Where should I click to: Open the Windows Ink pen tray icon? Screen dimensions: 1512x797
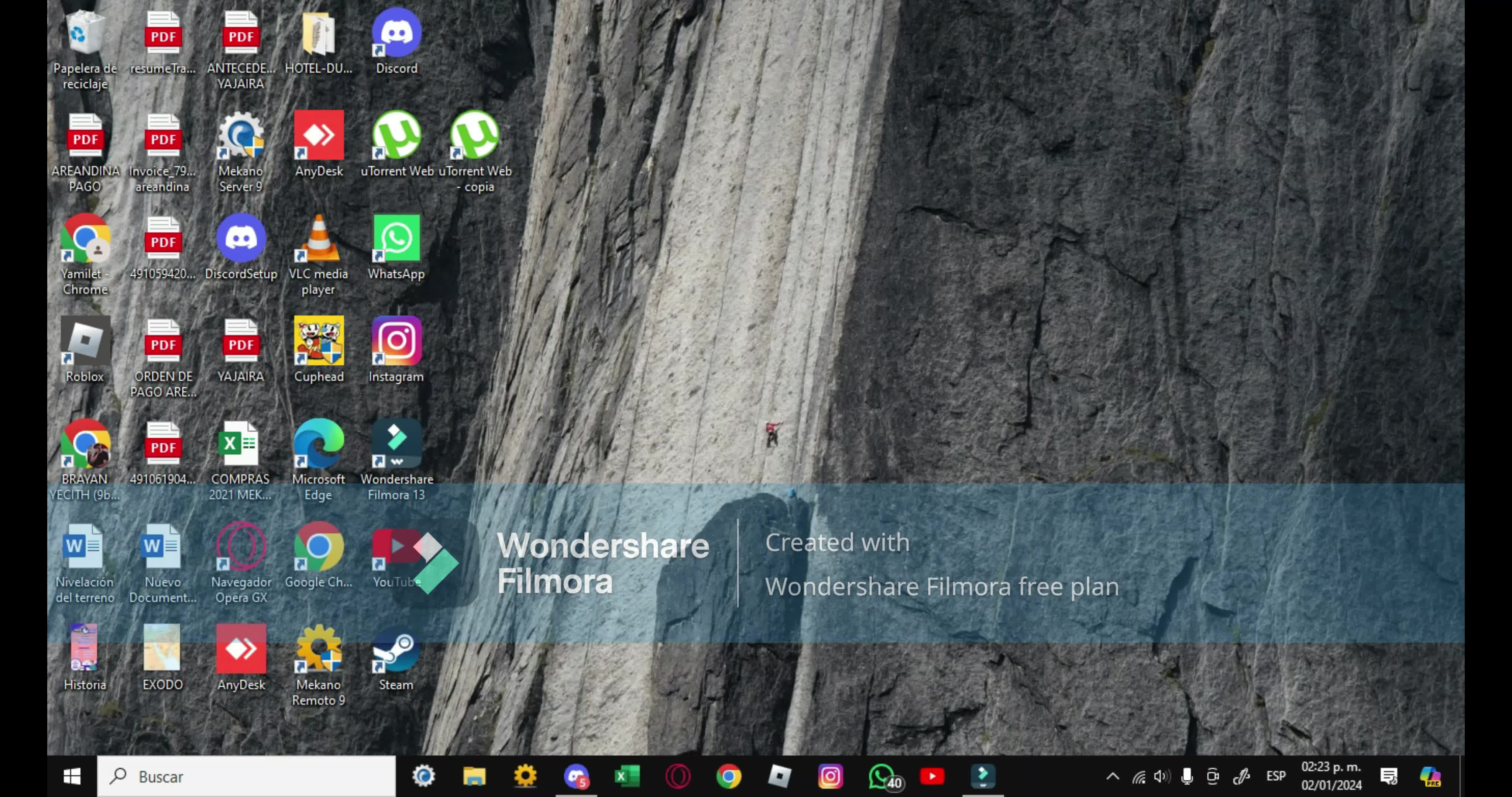tap(1241, 776)
